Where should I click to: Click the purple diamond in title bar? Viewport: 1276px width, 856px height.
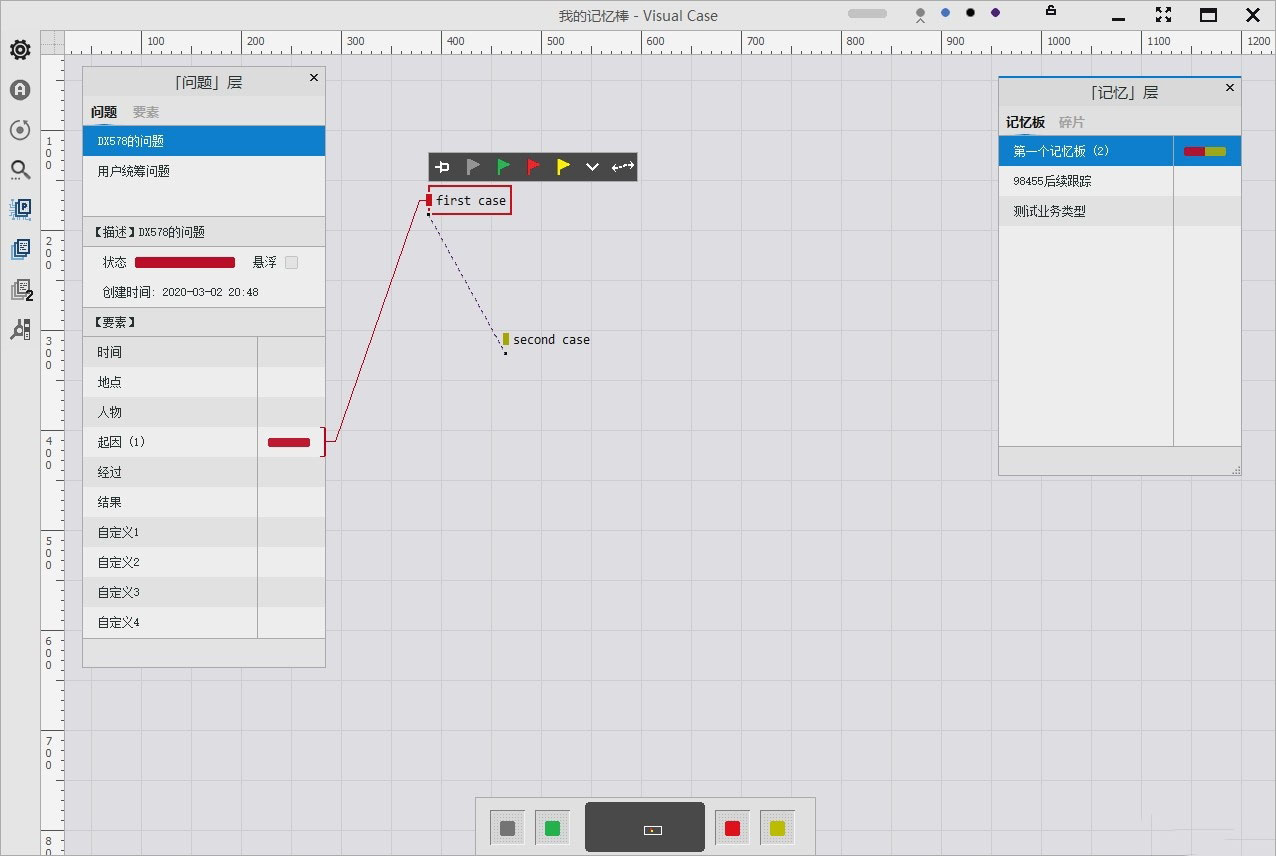995,13
